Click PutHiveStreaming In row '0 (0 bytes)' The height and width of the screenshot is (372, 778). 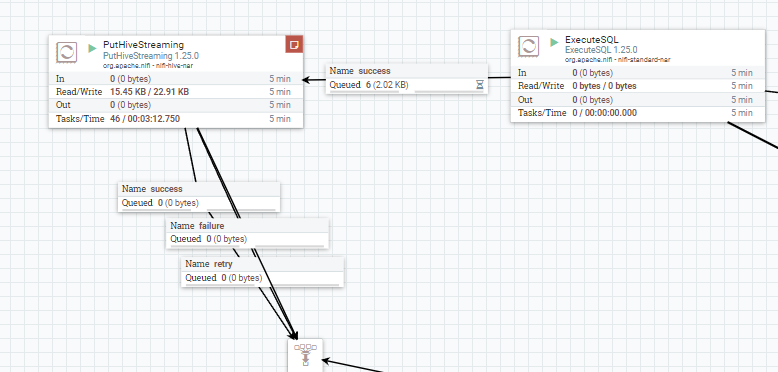click(x=130, y=79)
